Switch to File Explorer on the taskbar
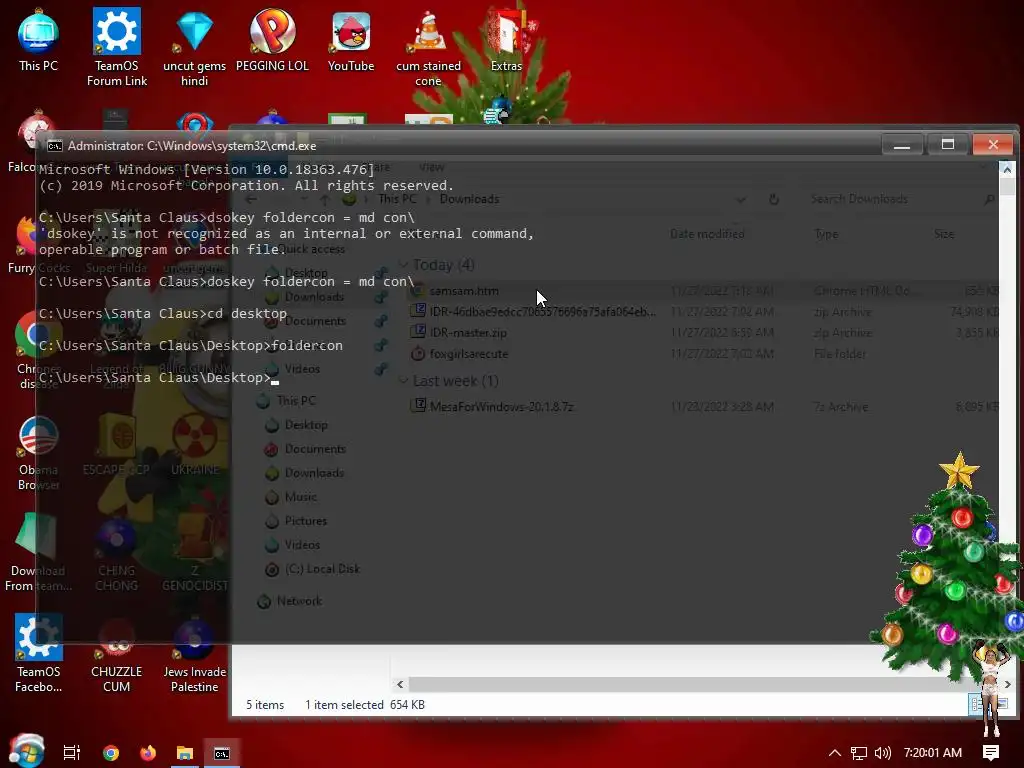Viewport: 1024px width, 768px height. pyautogui.click(x=185, y=752)
